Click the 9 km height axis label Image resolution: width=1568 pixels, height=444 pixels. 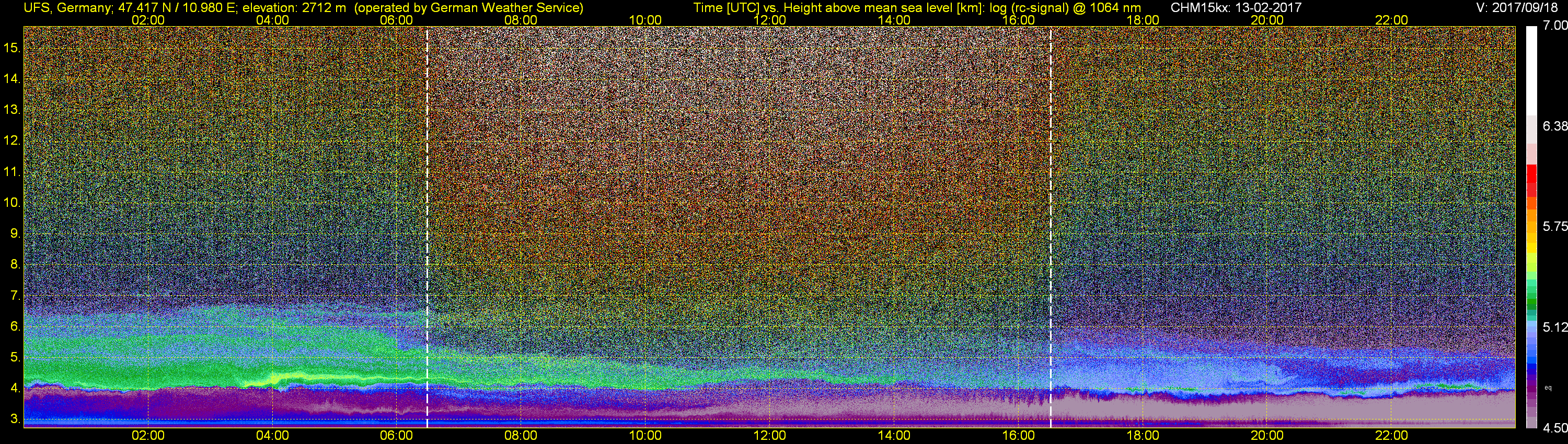(15, 233)
